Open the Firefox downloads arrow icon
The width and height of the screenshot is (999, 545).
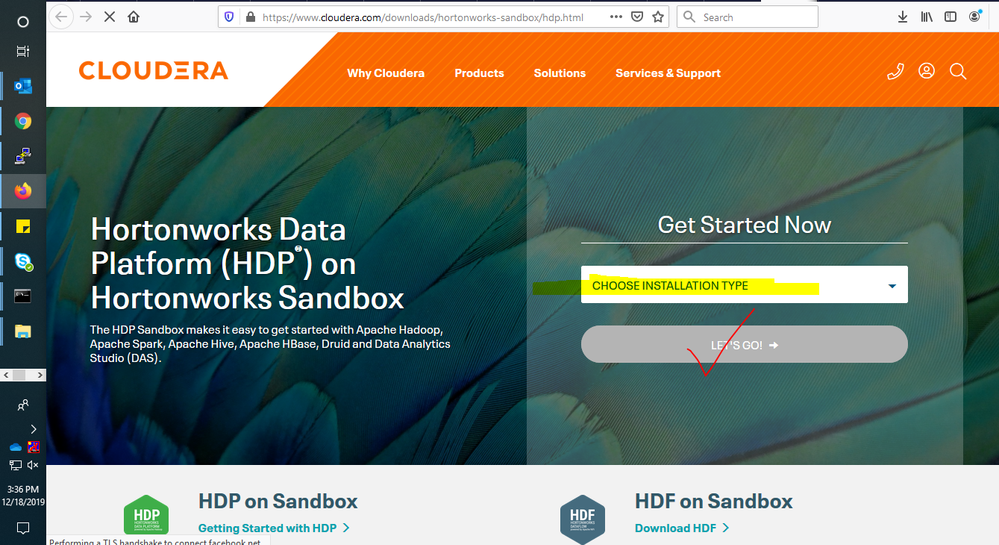[x=902, y=17]
